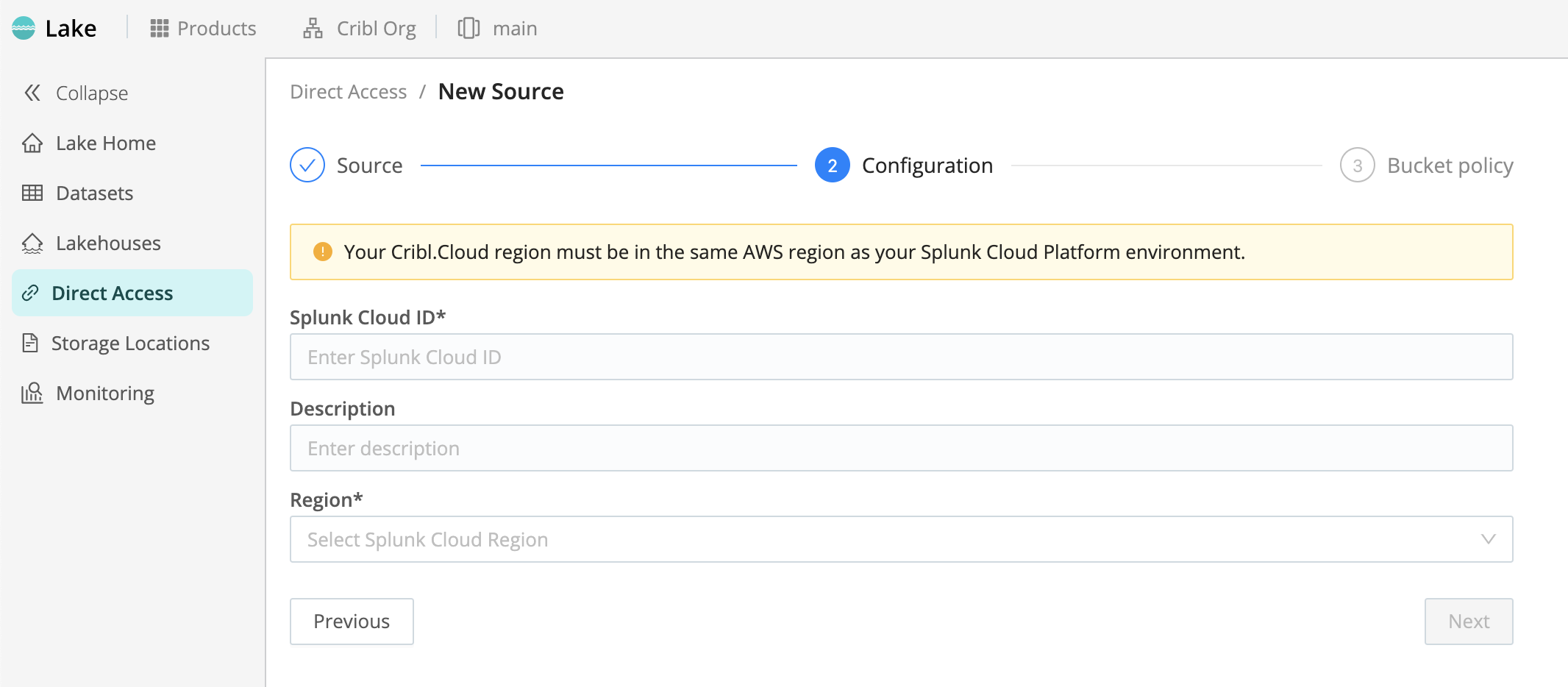Click the Enter description field
This screenshot has width=1568, height=687.
(901, 448)
